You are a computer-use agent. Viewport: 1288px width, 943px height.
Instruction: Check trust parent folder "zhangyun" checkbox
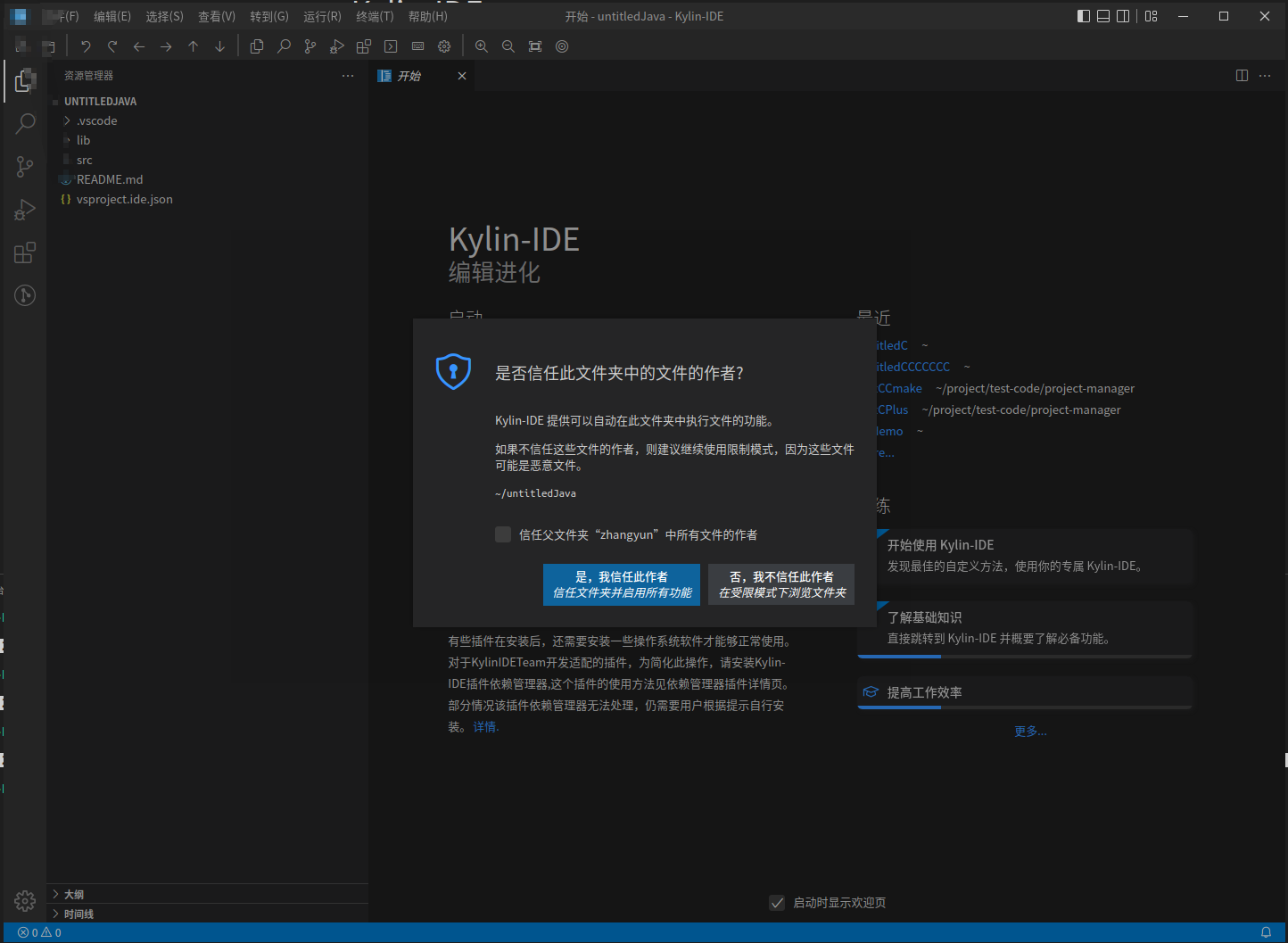coord(503,534)
